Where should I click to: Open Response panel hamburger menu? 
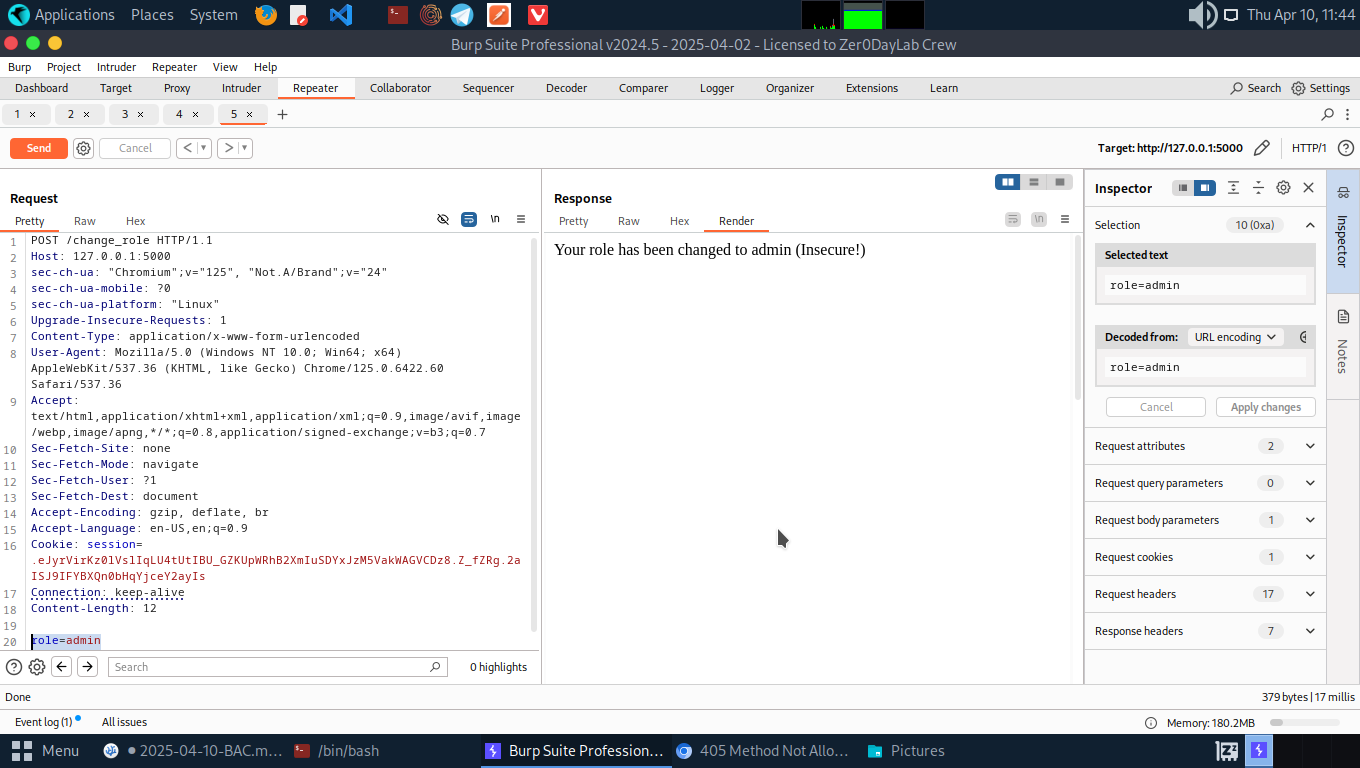[x=1065, y=219]
